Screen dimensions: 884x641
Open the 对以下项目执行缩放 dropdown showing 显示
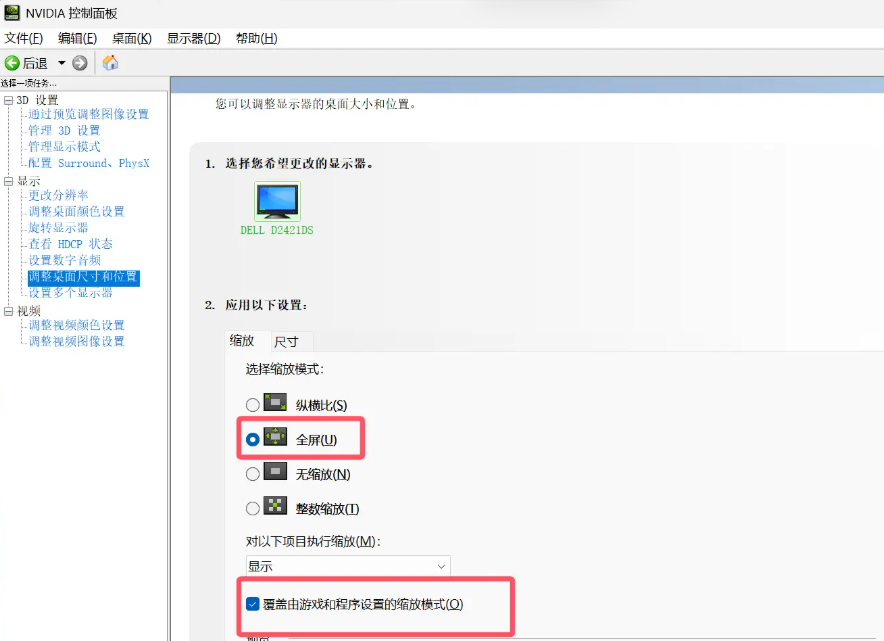point(348,566)
